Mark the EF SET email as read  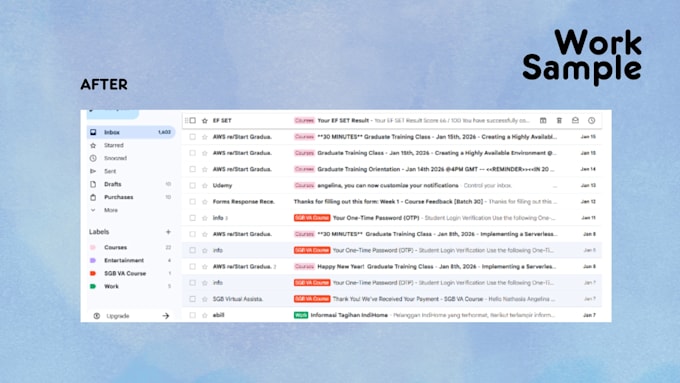(x=575, y=121)
